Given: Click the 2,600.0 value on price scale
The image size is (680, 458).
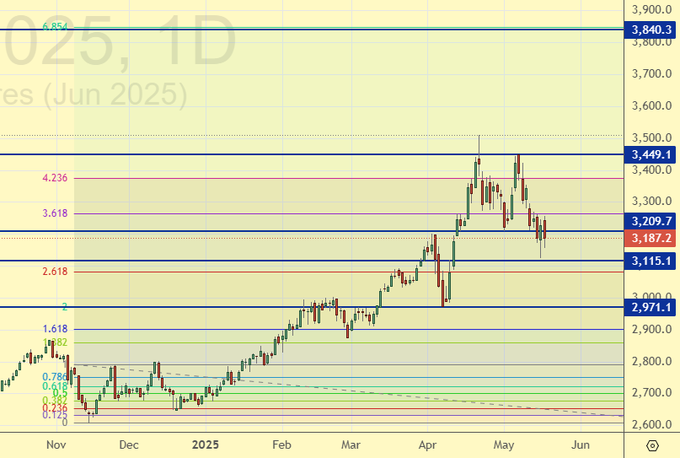Looking at the screenshot, I should [651, 425].
